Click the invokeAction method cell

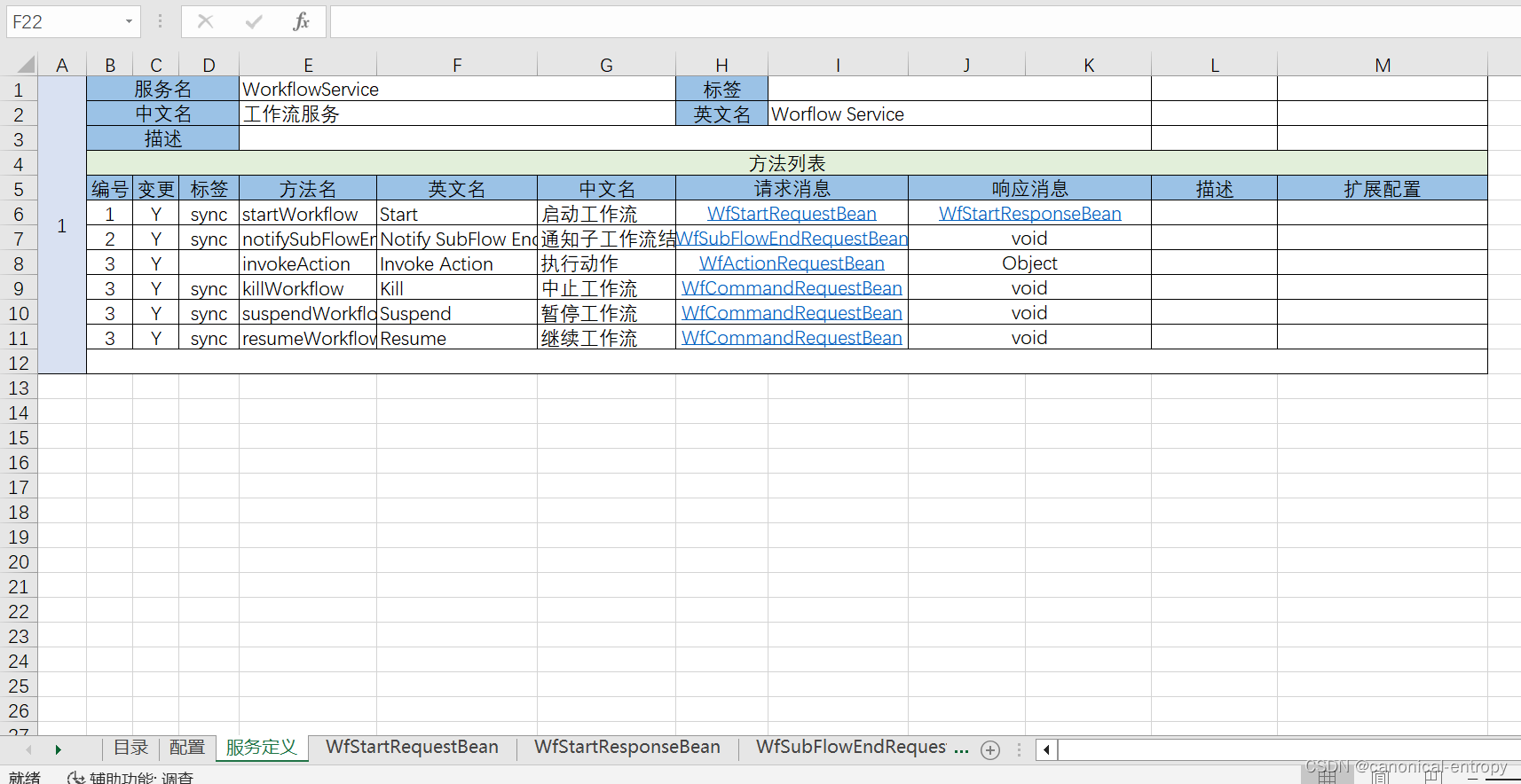[308, 263]
